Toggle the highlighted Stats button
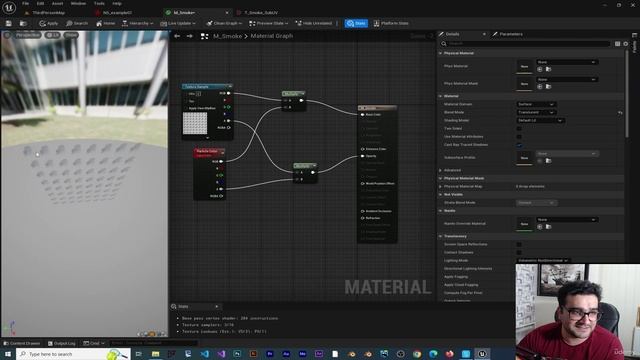The height and width of the screenshot is (360, 640). point(356,24)
